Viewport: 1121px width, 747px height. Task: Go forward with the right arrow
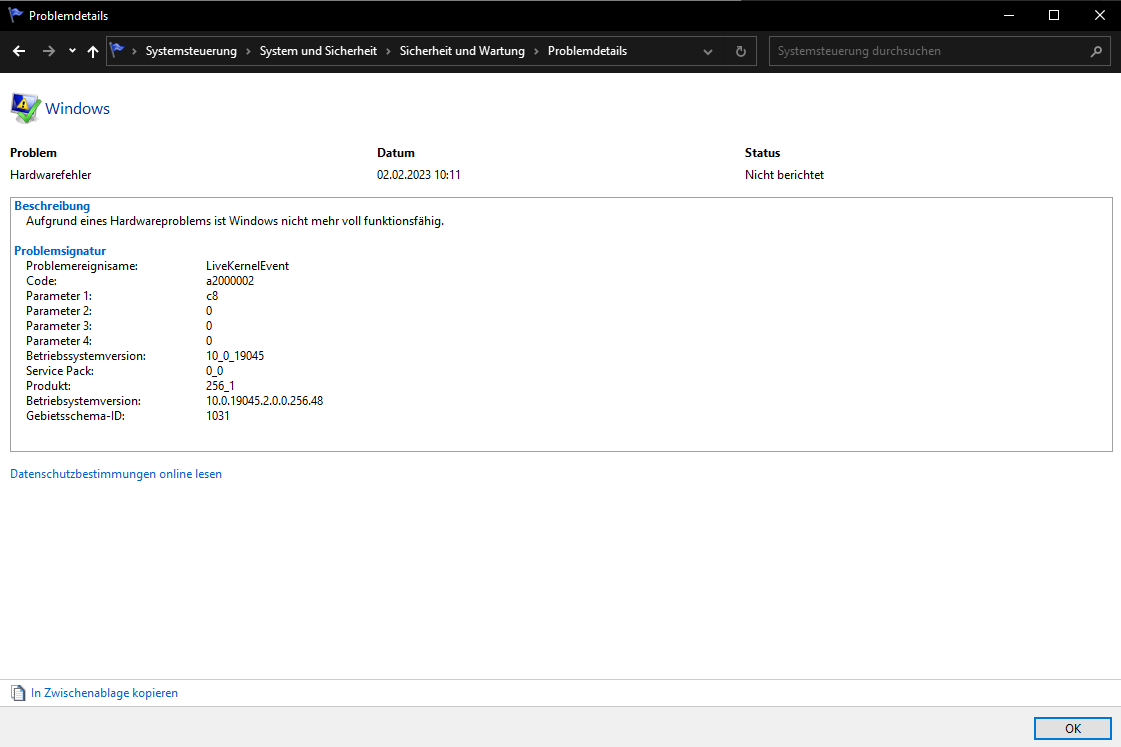[x=49, y=51]
